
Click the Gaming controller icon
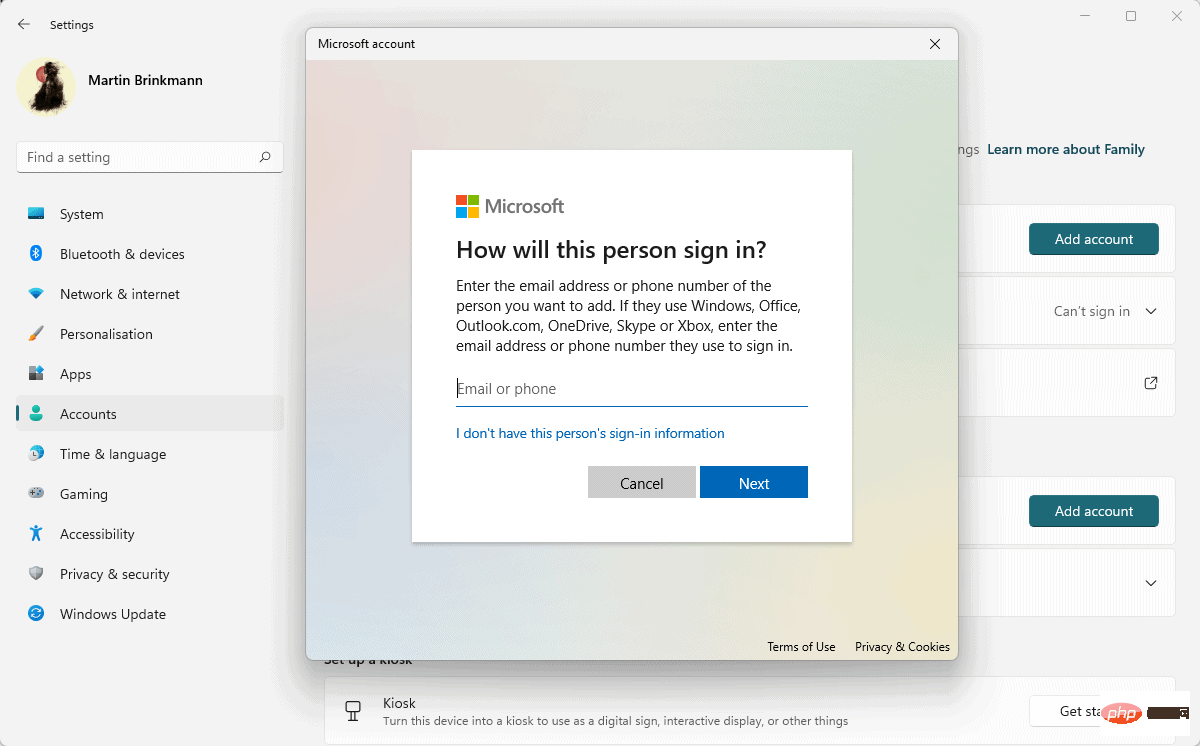tap(36, 494)
